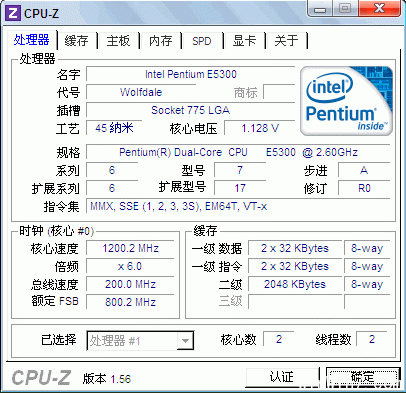Select the 处理器 tab
Viewport: 406px width, 393px height.
pyautogui.click(x=32, y=40)
